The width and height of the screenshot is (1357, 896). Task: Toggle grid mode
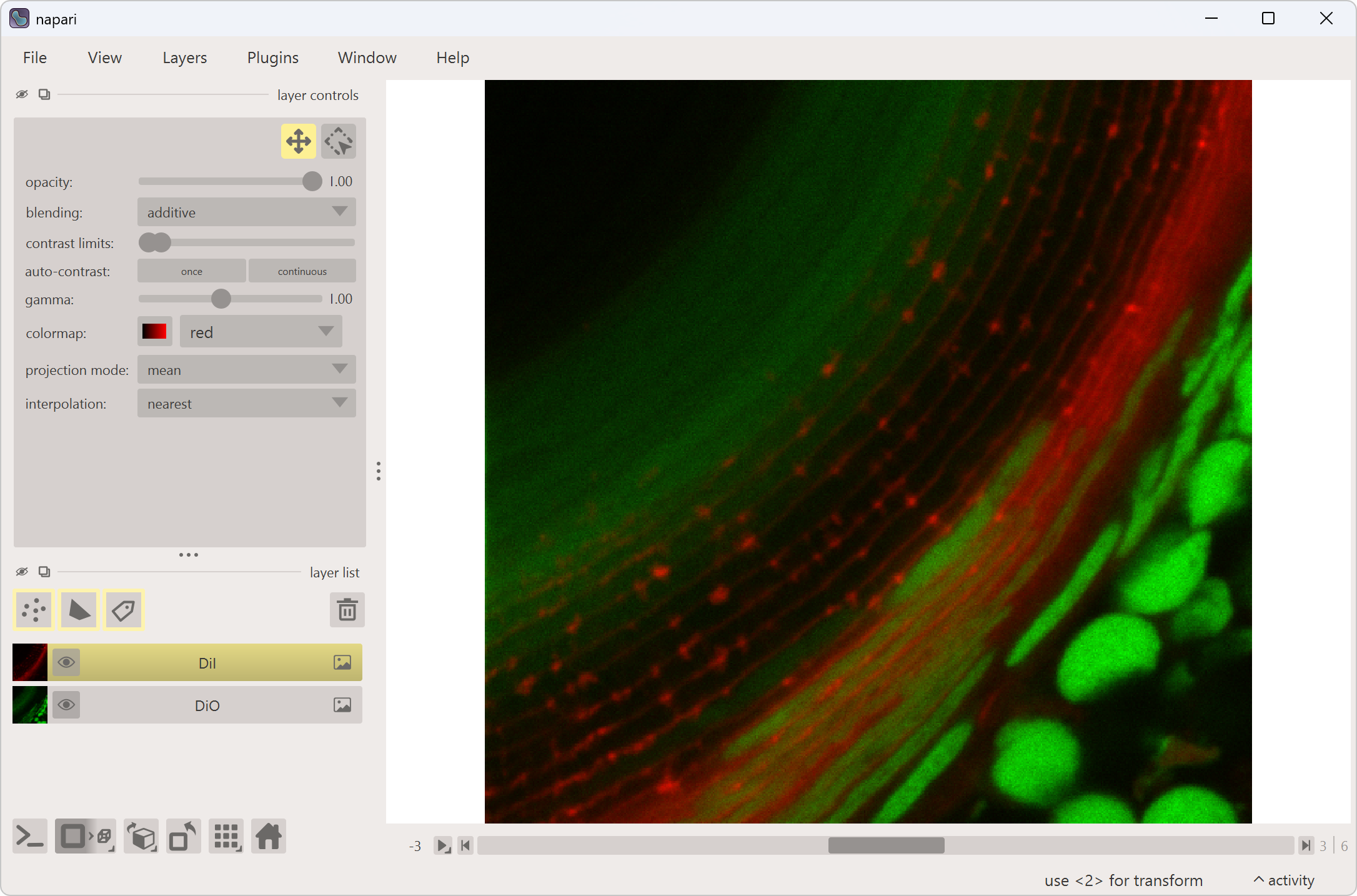[226, 836]
